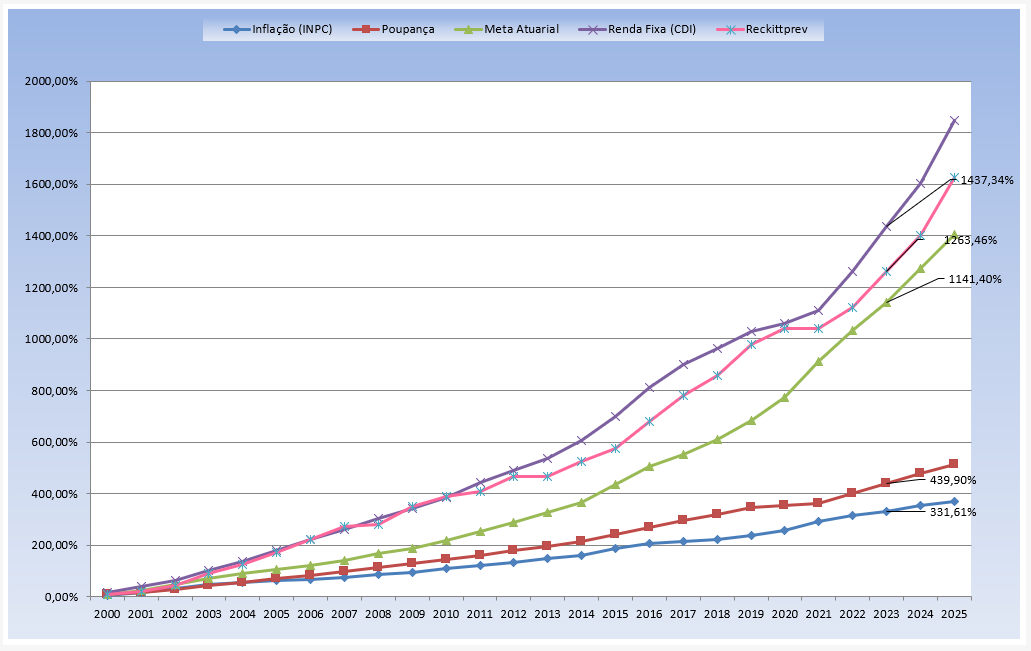Screen dimensions: 1031x651
Task: Select the Poupança legend entry
Action: [x=396, y=29]
